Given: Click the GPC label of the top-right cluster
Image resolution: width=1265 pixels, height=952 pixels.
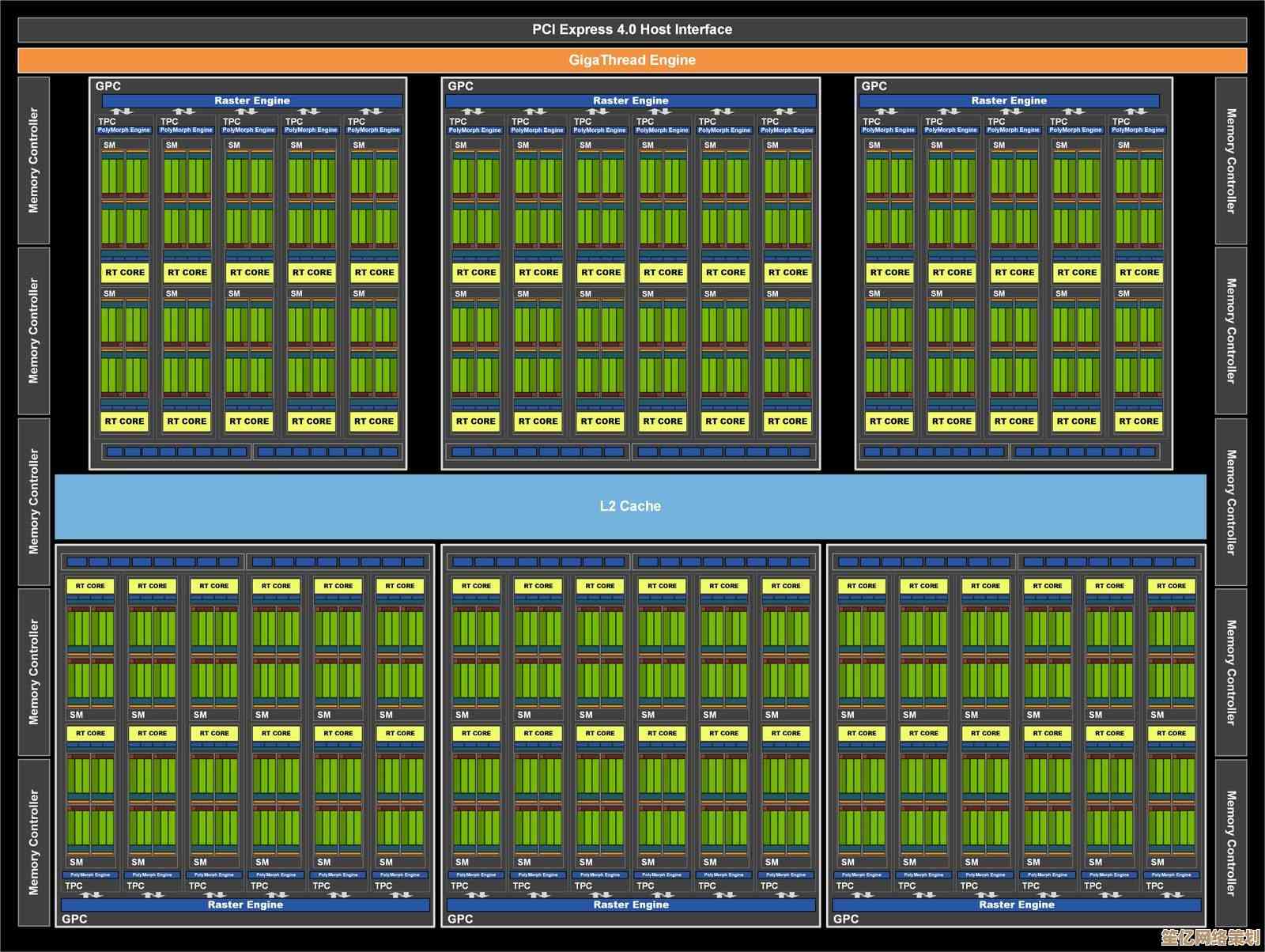Looking at the screenshot, I should 874,86.
